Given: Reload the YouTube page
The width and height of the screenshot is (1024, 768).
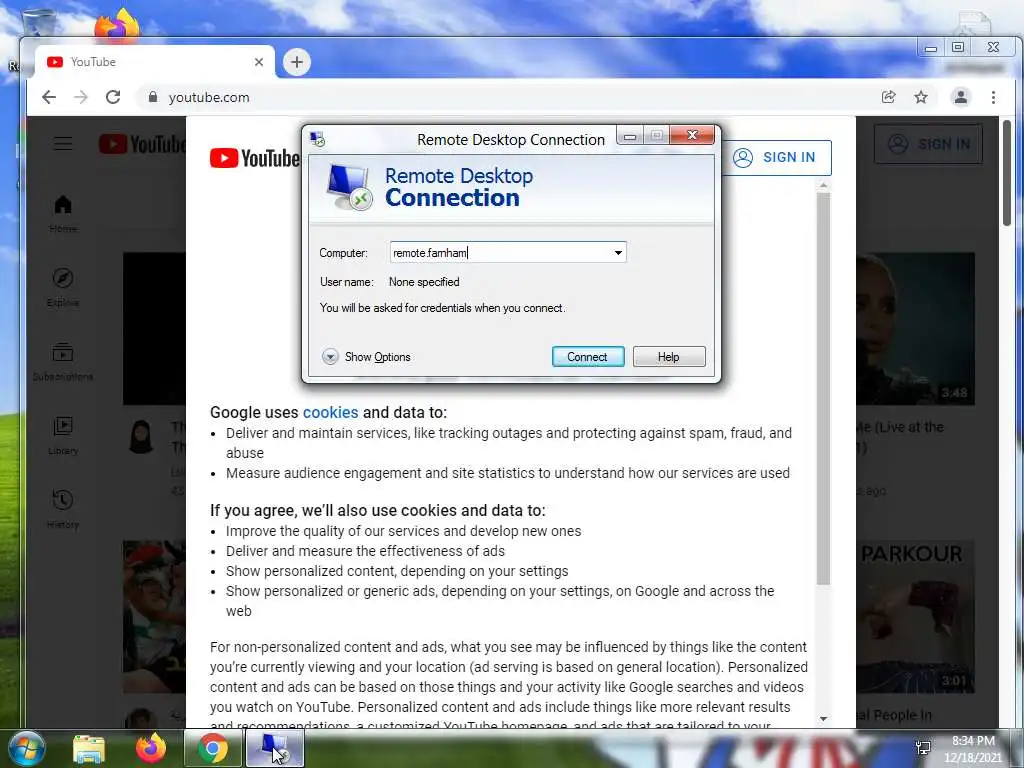Looking at the screenshot, I should 113,97.
